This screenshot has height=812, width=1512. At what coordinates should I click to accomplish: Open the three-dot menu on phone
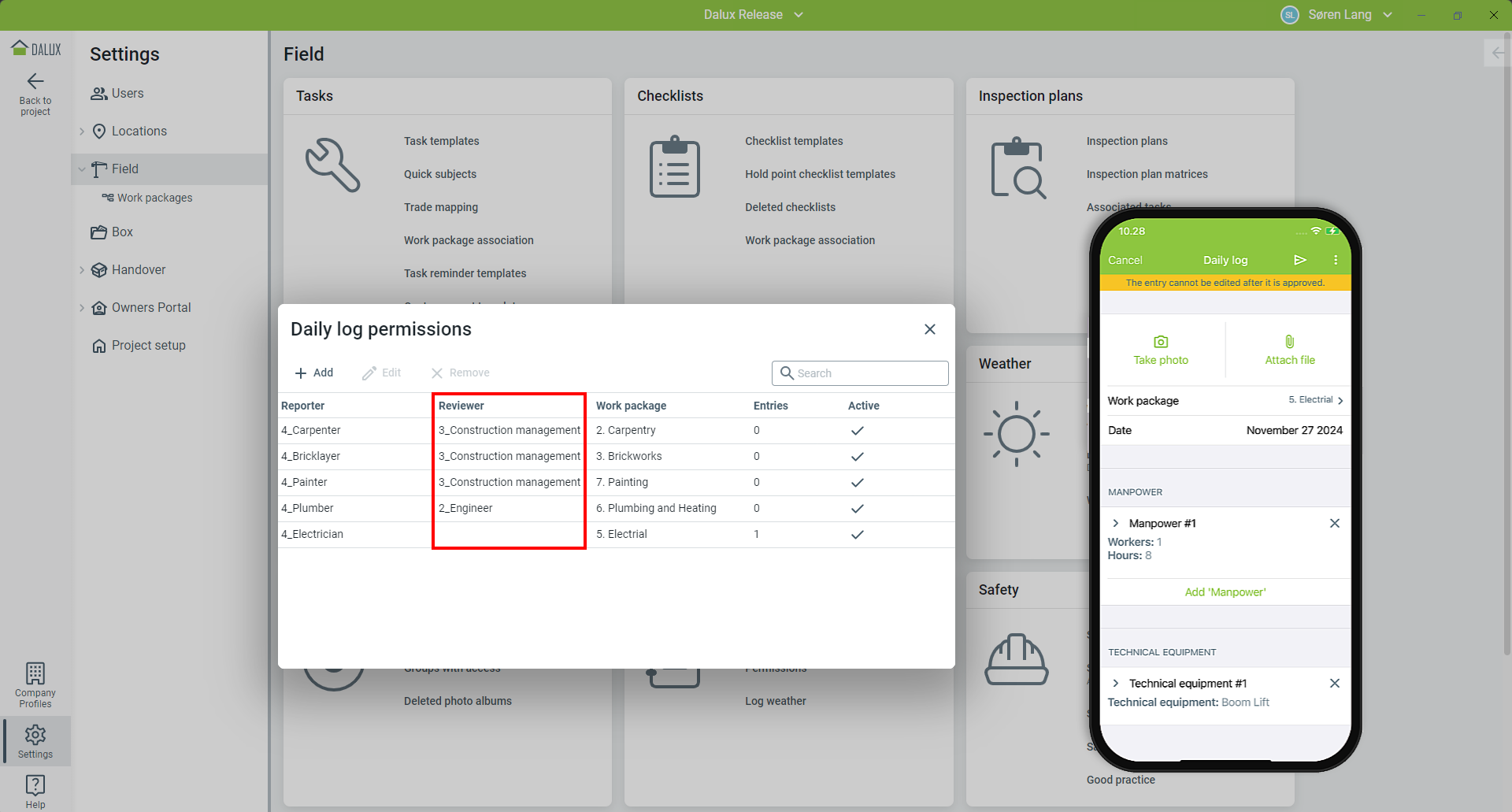coord(1336,260)
